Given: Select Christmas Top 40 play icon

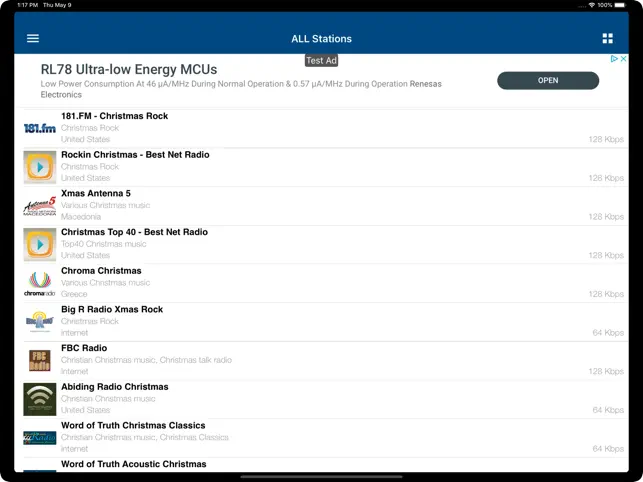Looking at the screenshot, I should (39, 244).
